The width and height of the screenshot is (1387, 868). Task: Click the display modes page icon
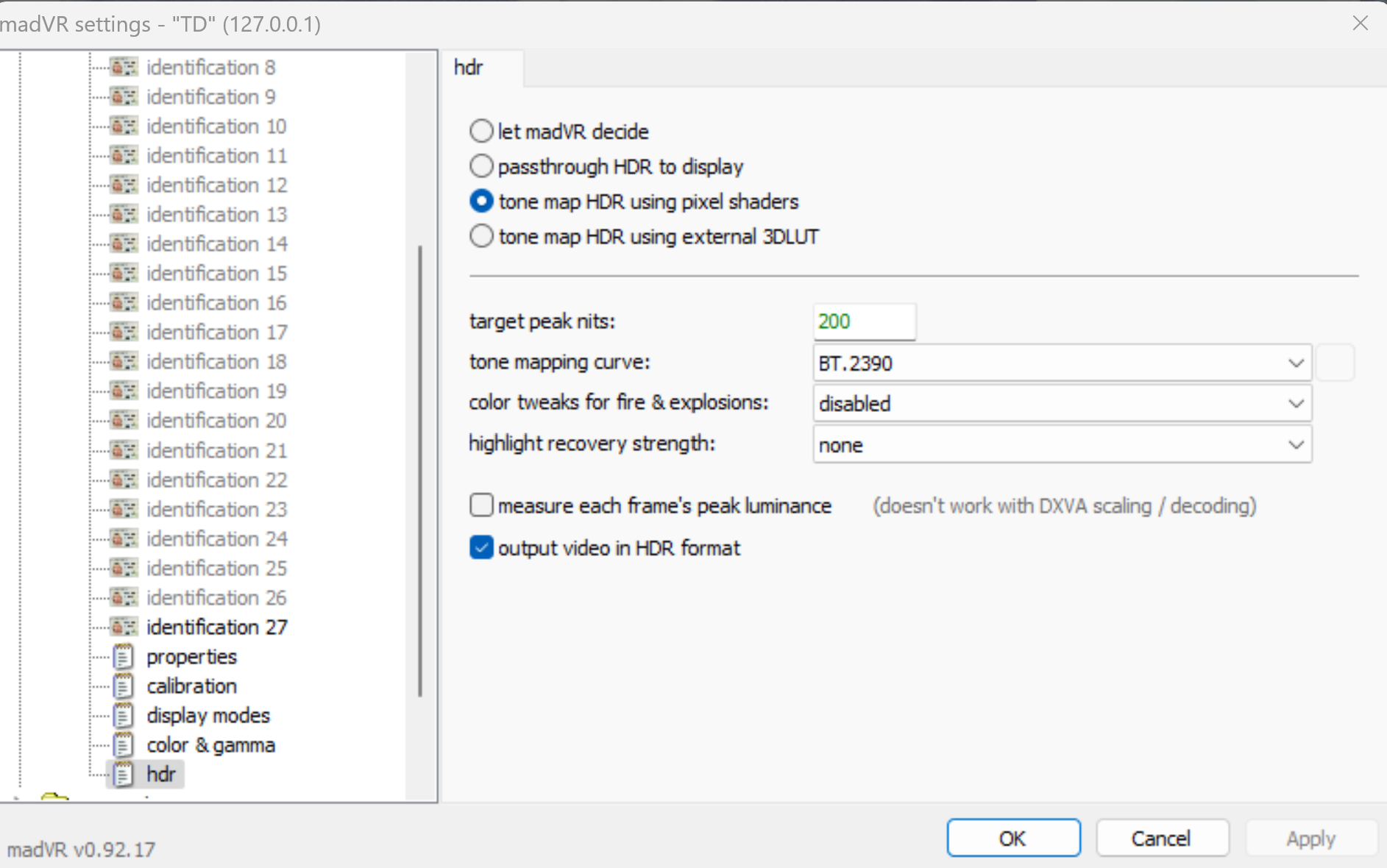point(124,715)
